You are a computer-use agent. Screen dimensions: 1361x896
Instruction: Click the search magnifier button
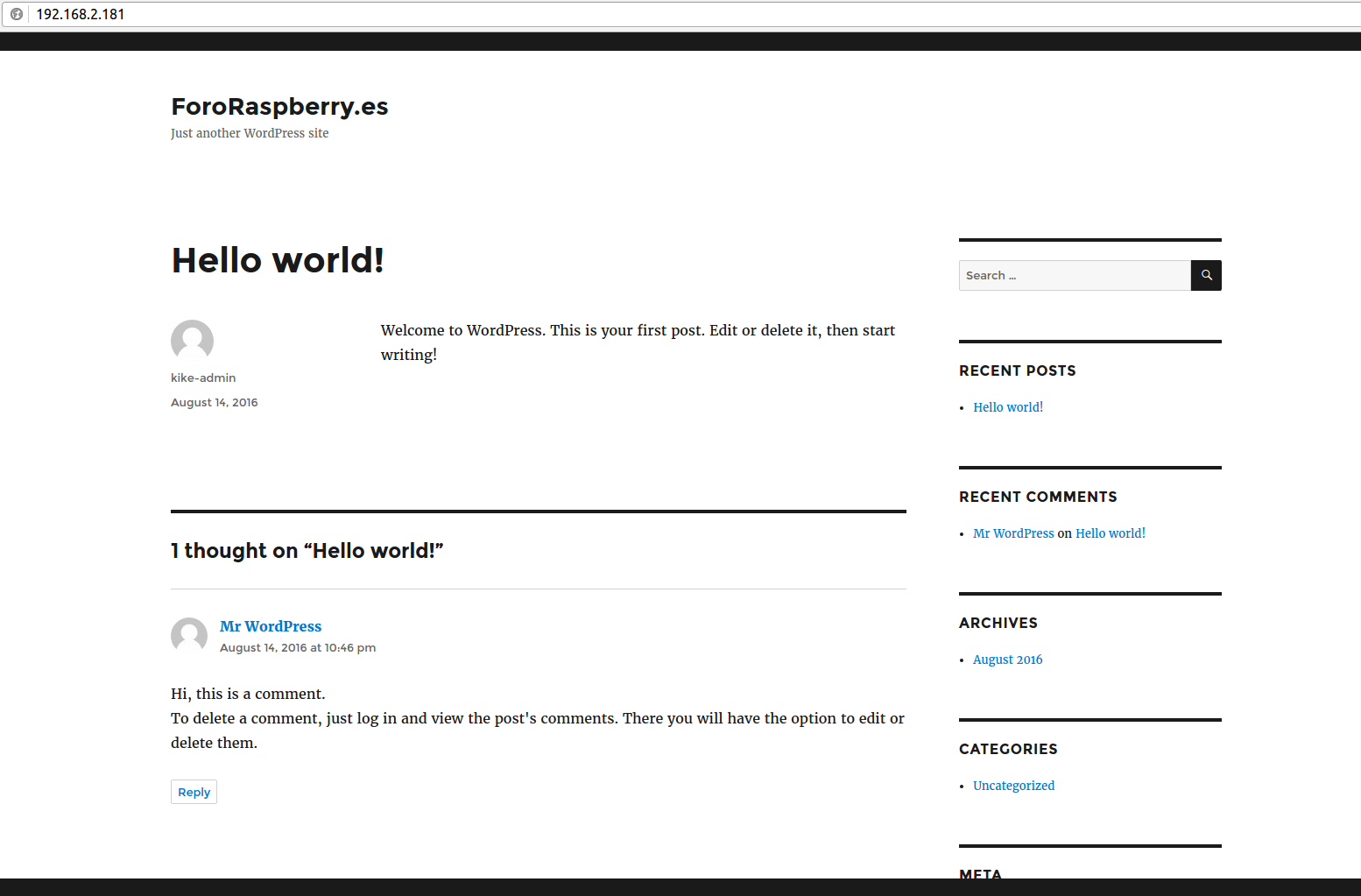pos(1206,275)
